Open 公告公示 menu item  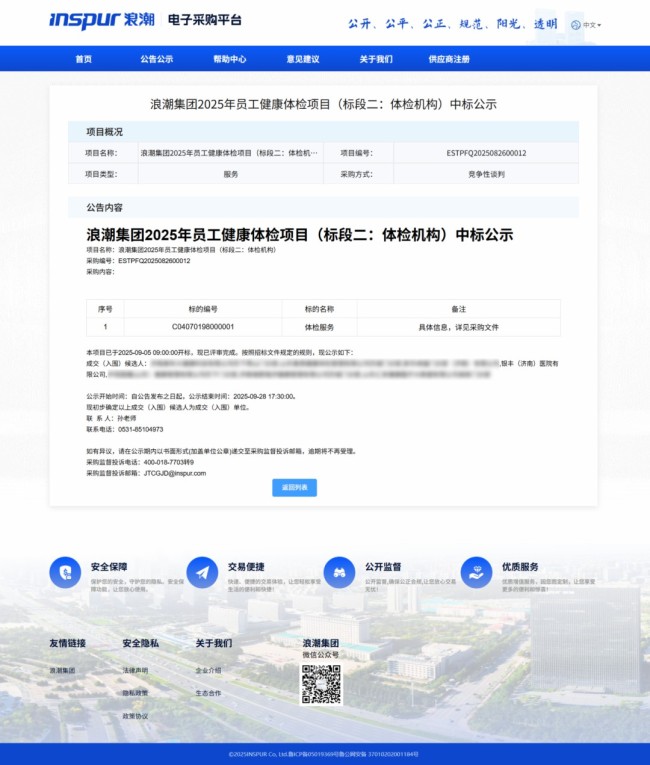point(157,59)
